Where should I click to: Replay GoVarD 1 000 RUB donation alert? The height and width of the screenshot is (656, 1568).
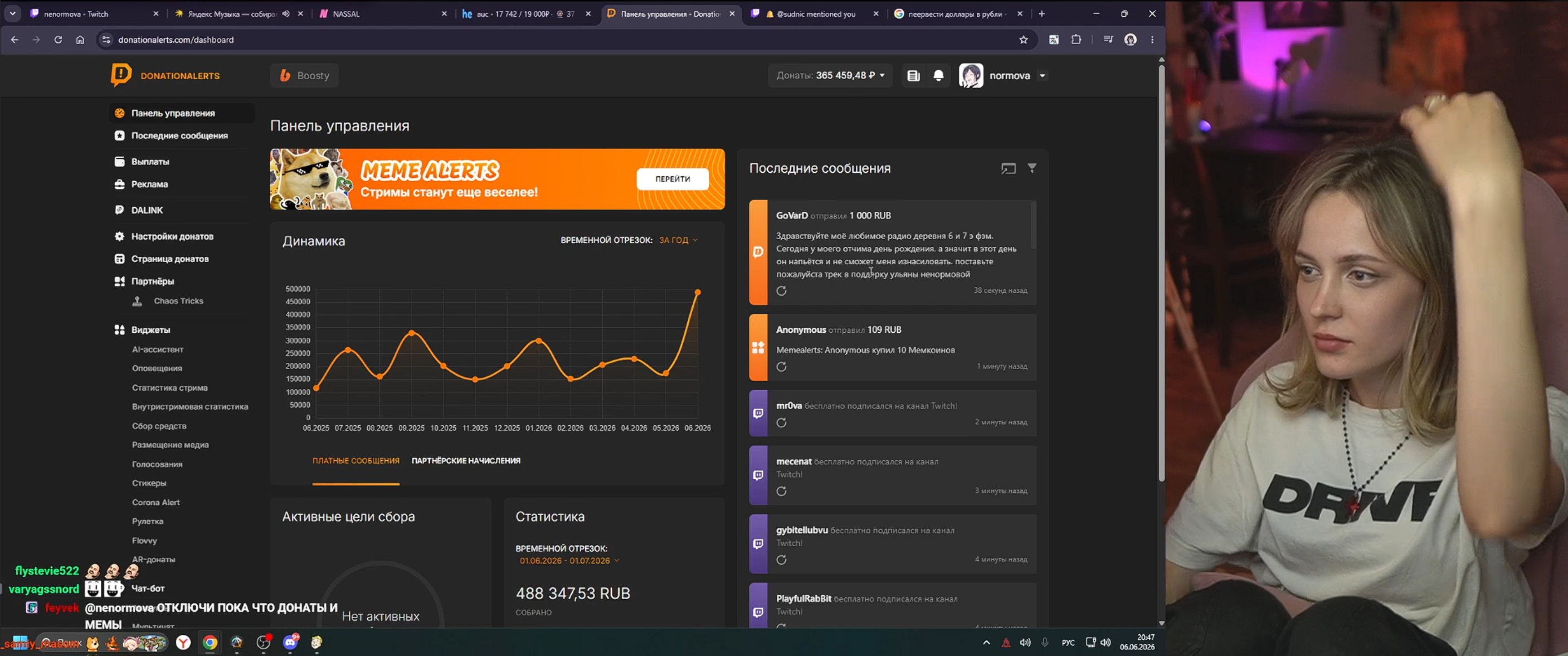[x=782, y=291]
